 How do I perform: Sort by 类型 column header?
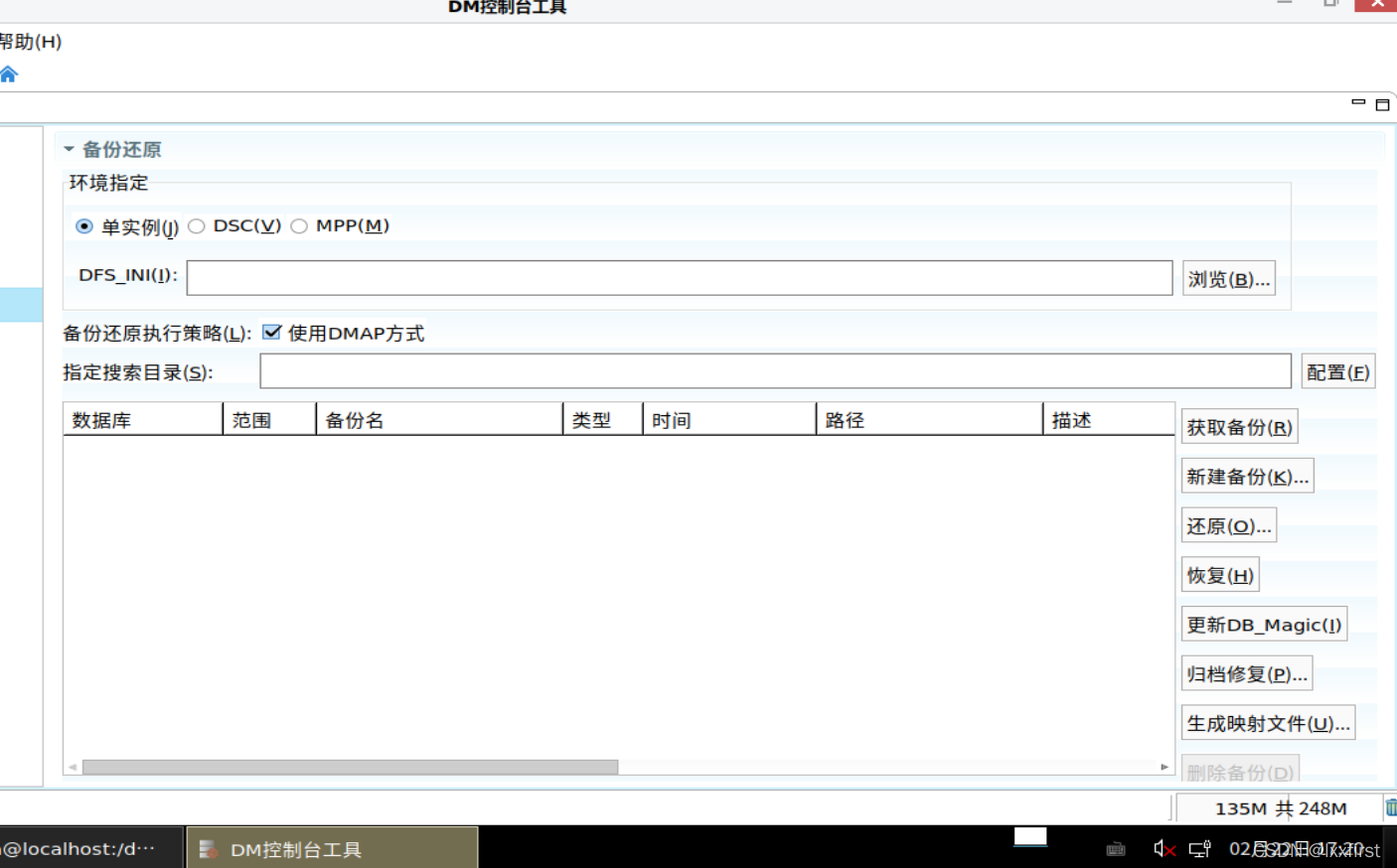pos(603,419)
